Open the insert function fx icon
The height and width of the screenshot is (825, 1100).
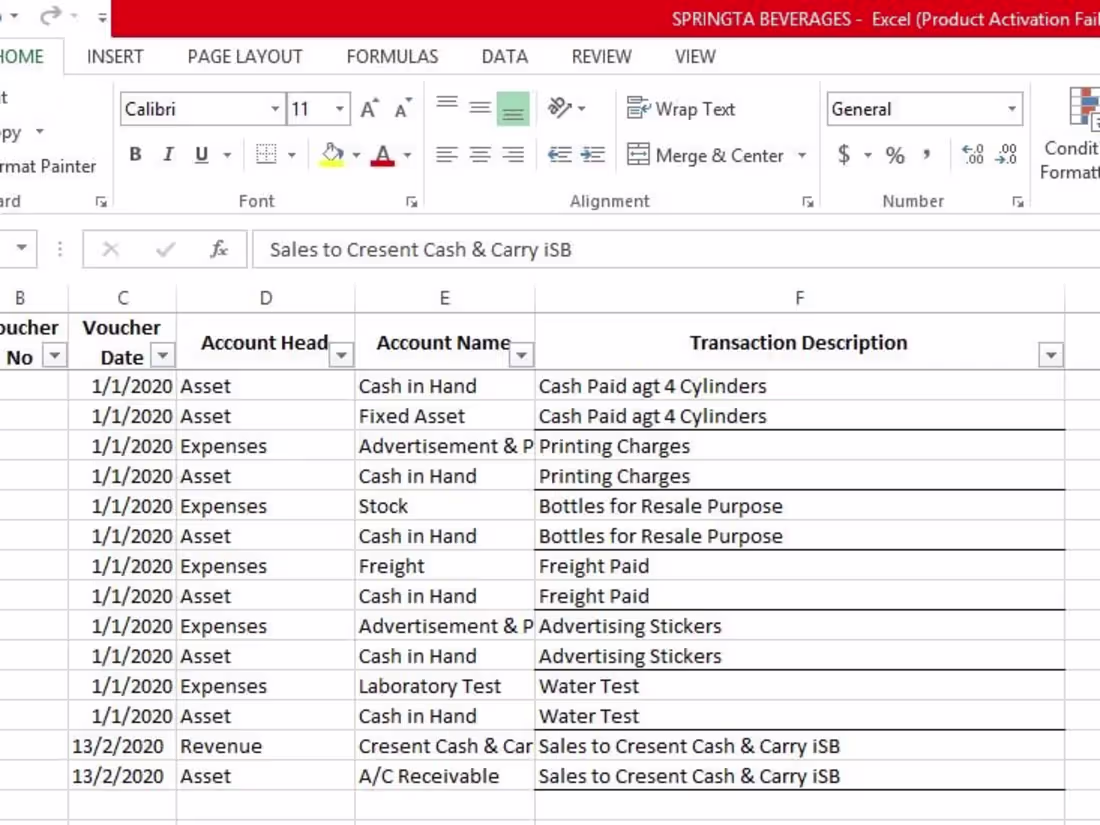(x=219, y=249)
